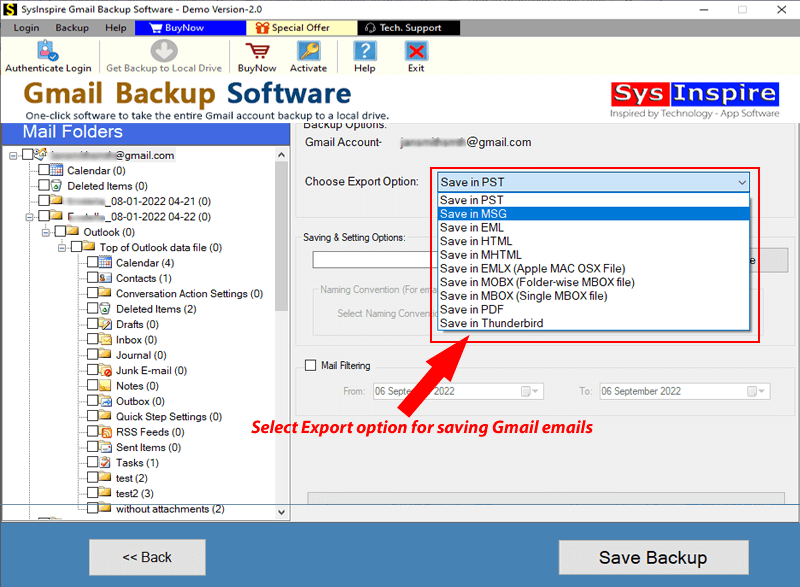This screenshot has height=587, width=800.
Task: Click Get Backup to Local Drive icon
Action: click(x=164, y=50)
